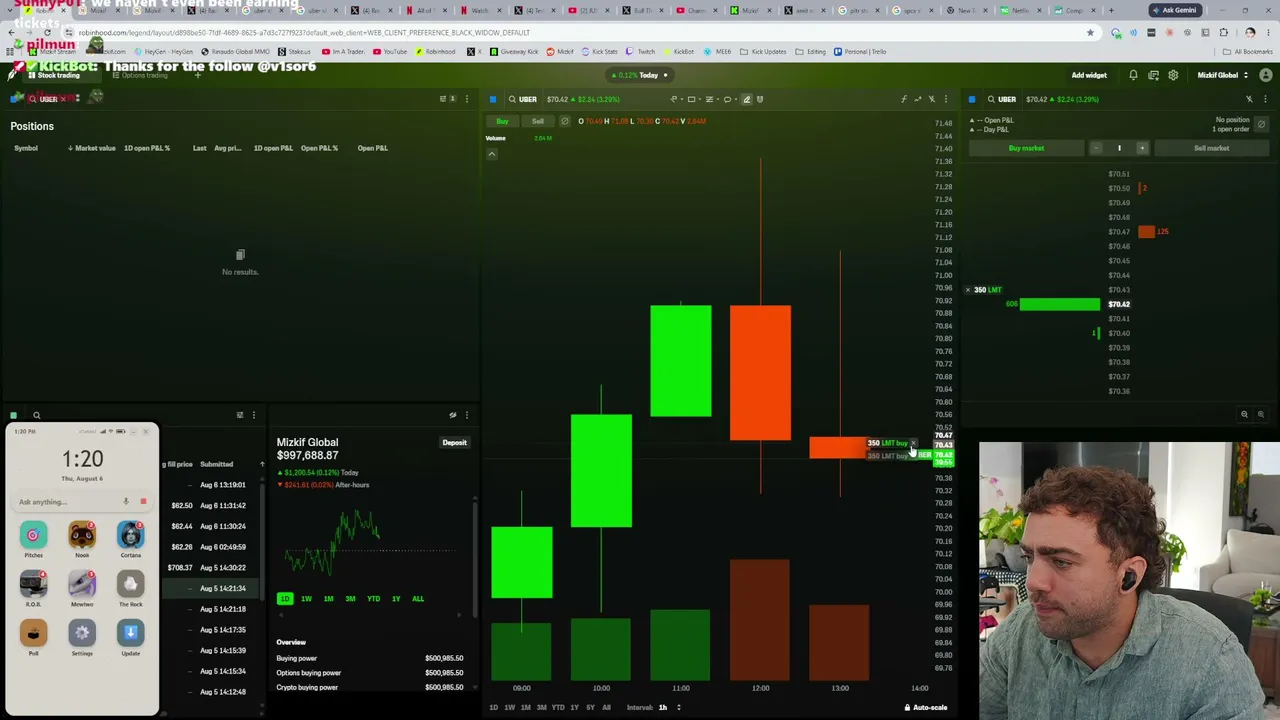
Task: Cancel the 350 LMT order in ladder
Action: [968, 290]
